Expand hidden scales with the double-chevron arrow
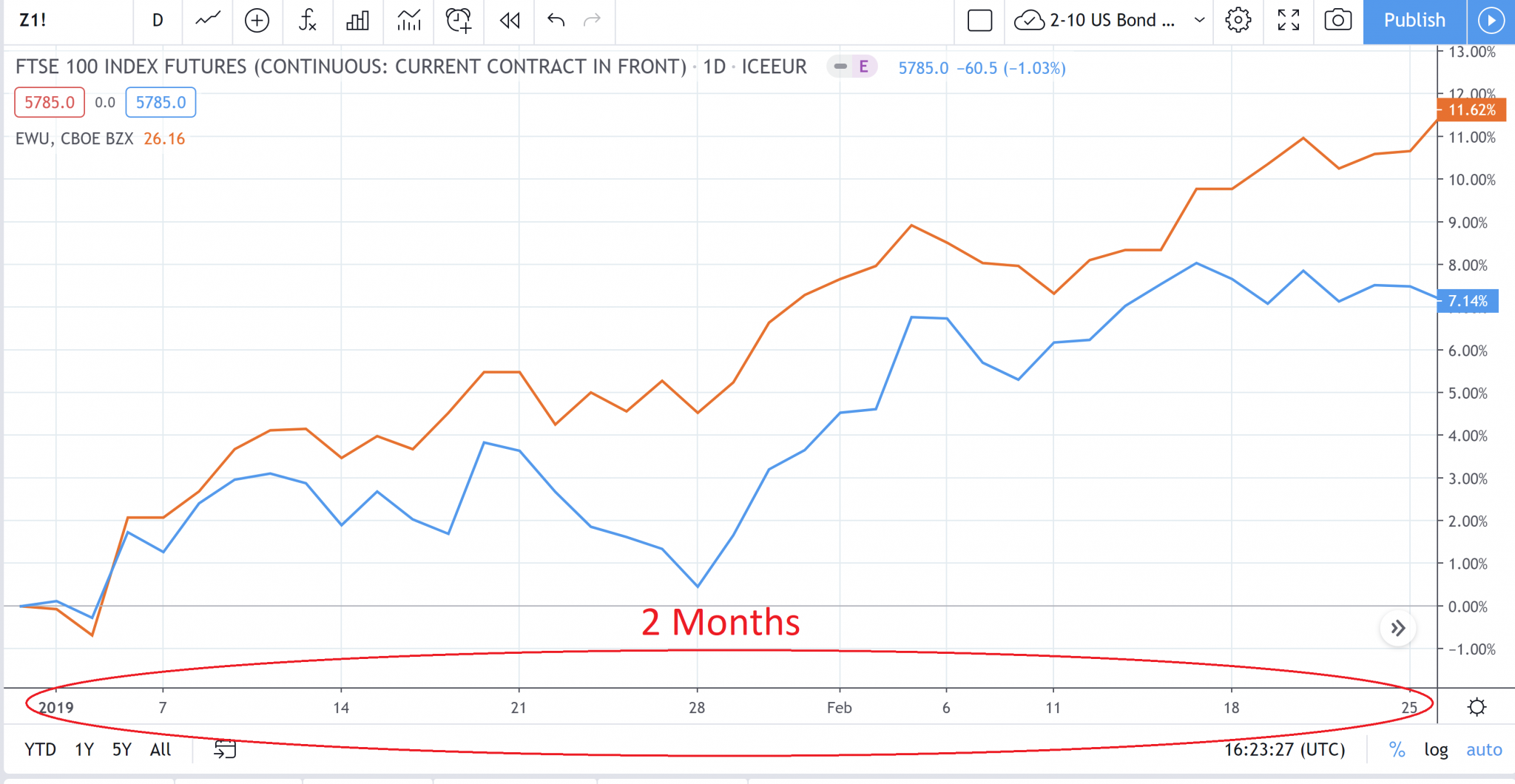Screen dimensions: 1515x784 (x=1398, y=626)
